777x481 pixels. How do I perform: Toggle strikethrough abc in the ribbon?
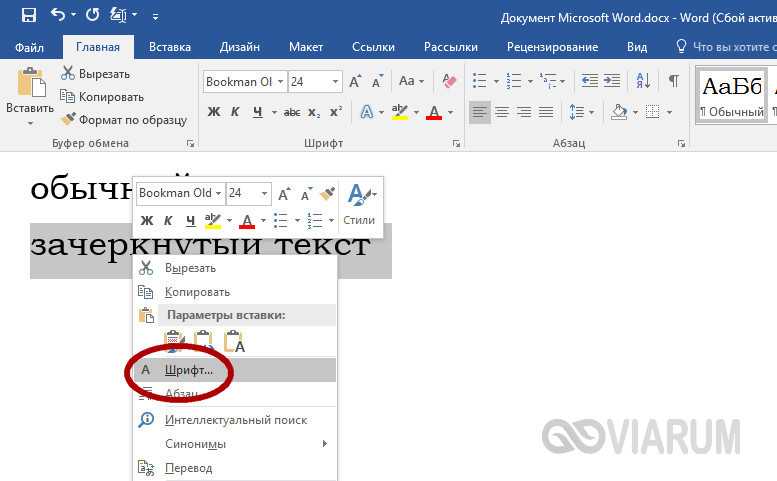[292, 112]
